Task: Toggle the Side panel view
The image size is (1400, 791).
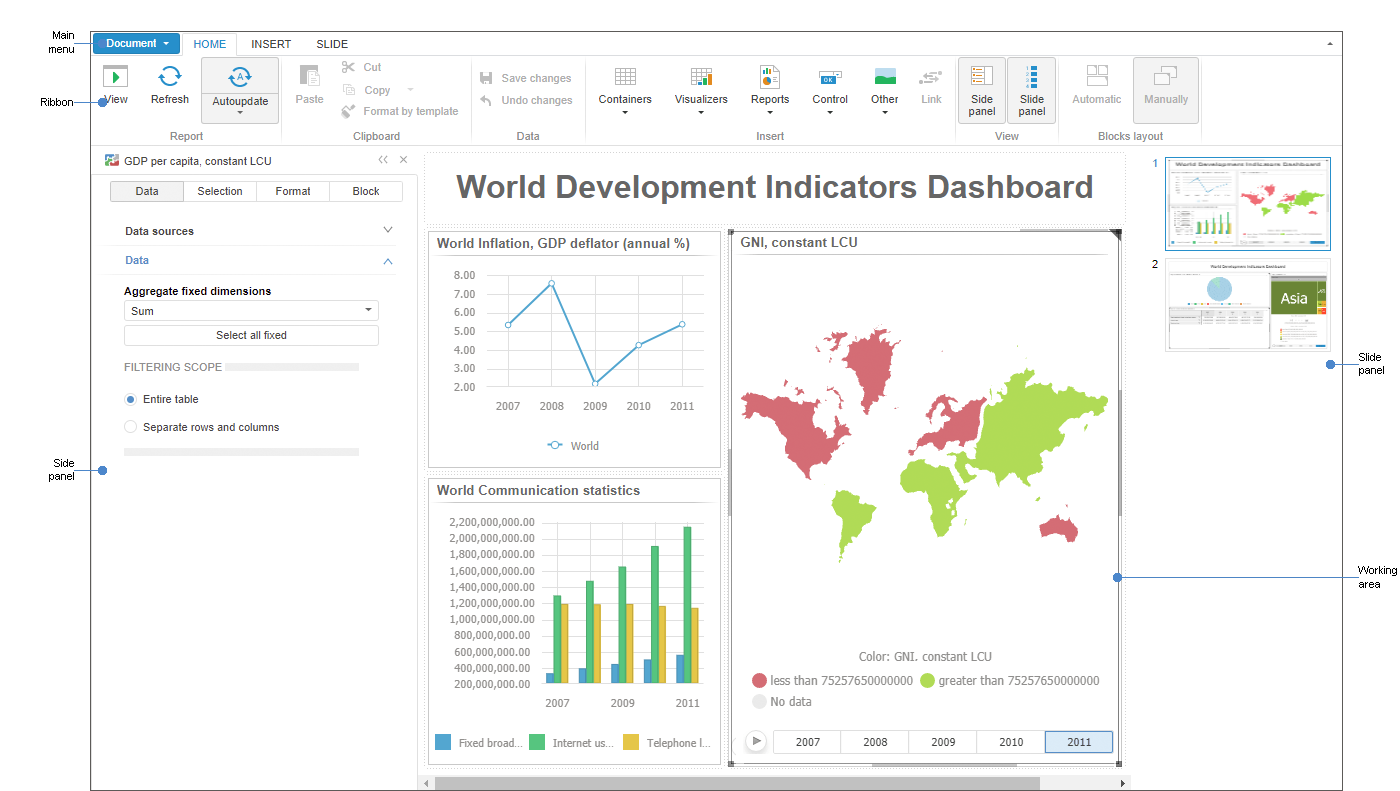Action: [981, 90]
